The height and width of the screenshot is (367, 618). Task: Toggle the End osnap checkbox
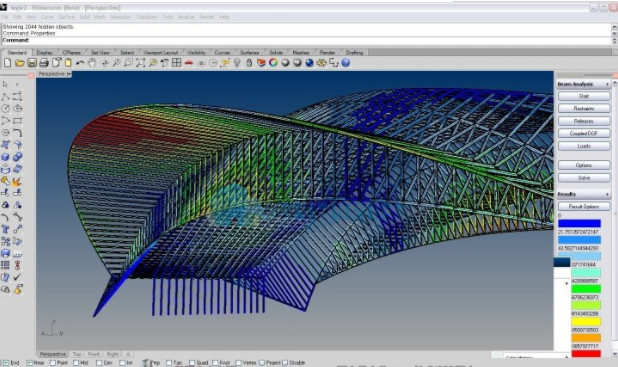pyautogui.click(x=6, y=363)
